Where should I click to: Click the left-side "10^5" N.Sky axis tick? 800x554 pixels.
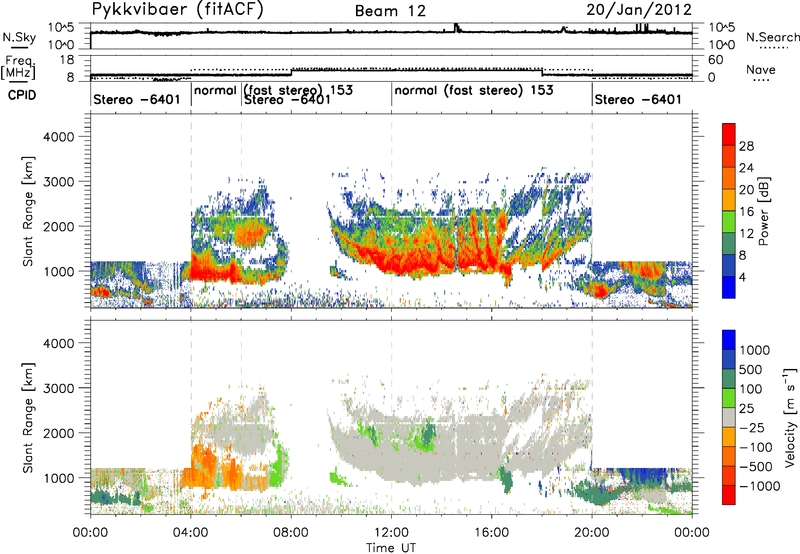[61, 27]
